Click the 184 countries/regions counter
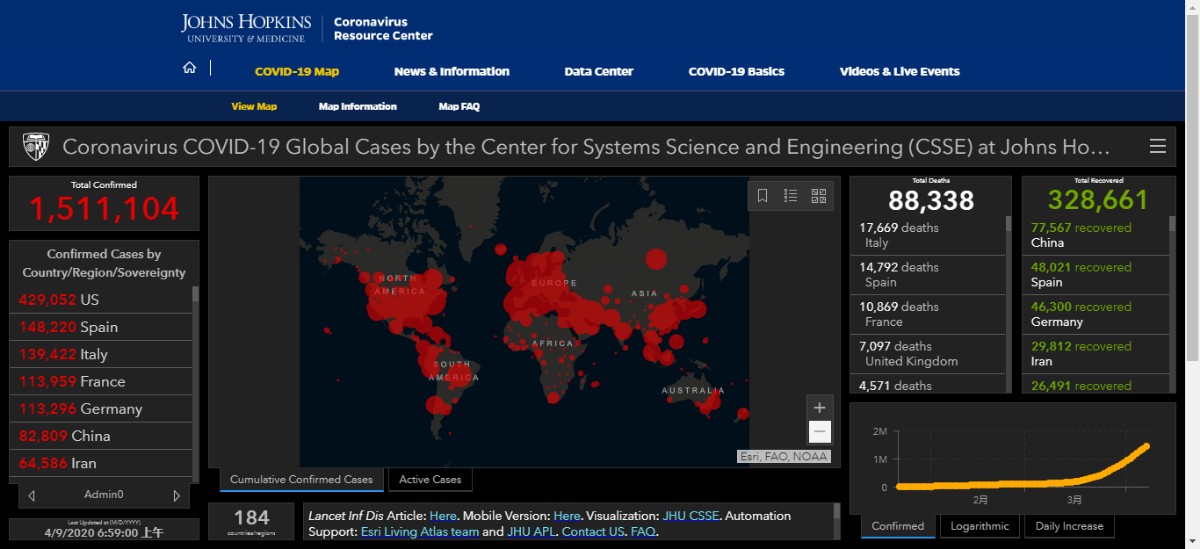 [x=251, y=520]
